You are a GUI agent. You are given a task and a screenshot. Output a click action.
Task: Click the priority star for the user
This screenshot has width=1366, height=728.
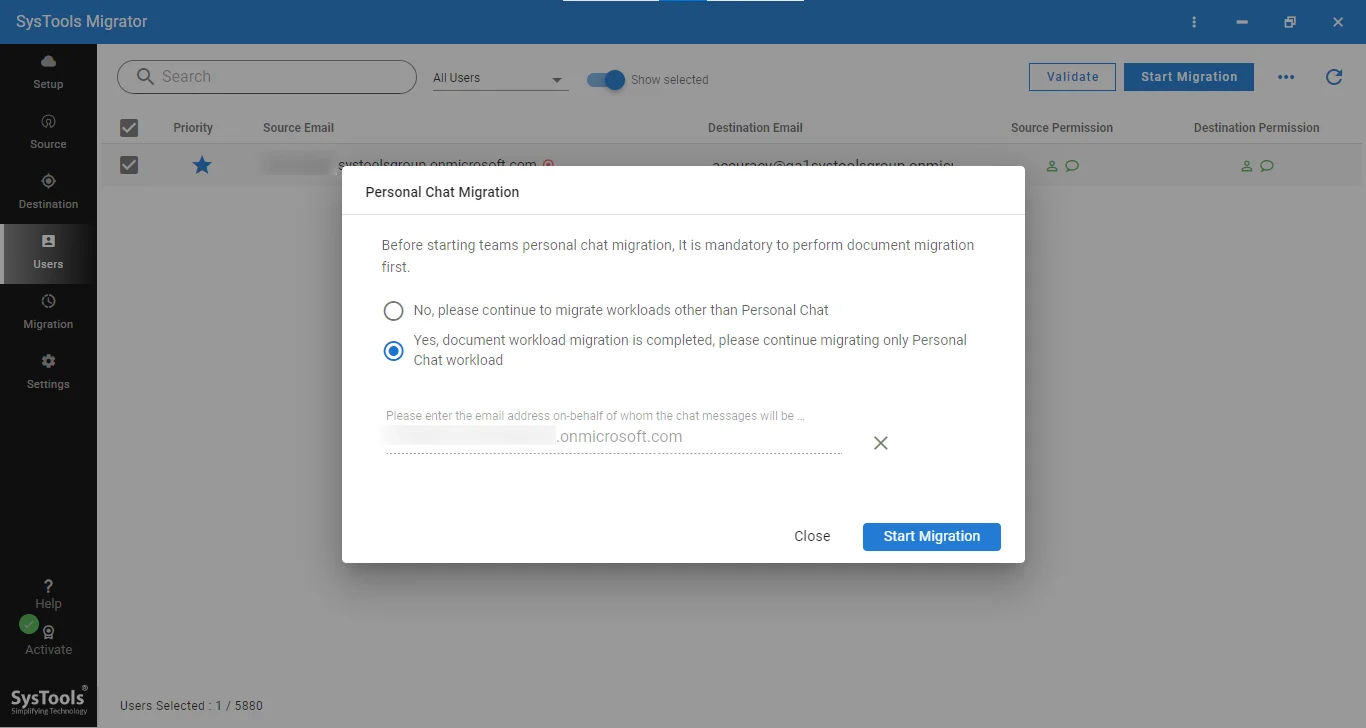pos(202,165)
